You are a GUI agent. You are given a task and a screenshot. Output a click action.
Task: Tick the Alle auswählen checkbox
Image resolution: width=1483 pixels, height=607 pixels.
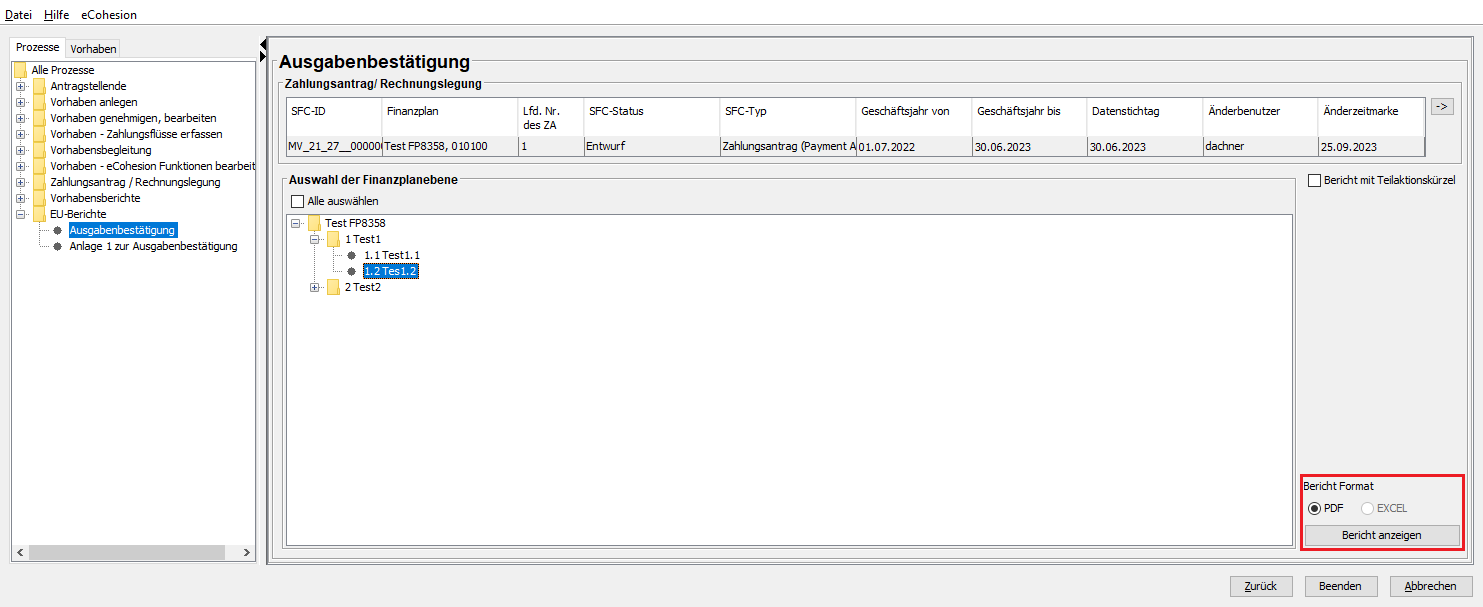coord(297,201)
